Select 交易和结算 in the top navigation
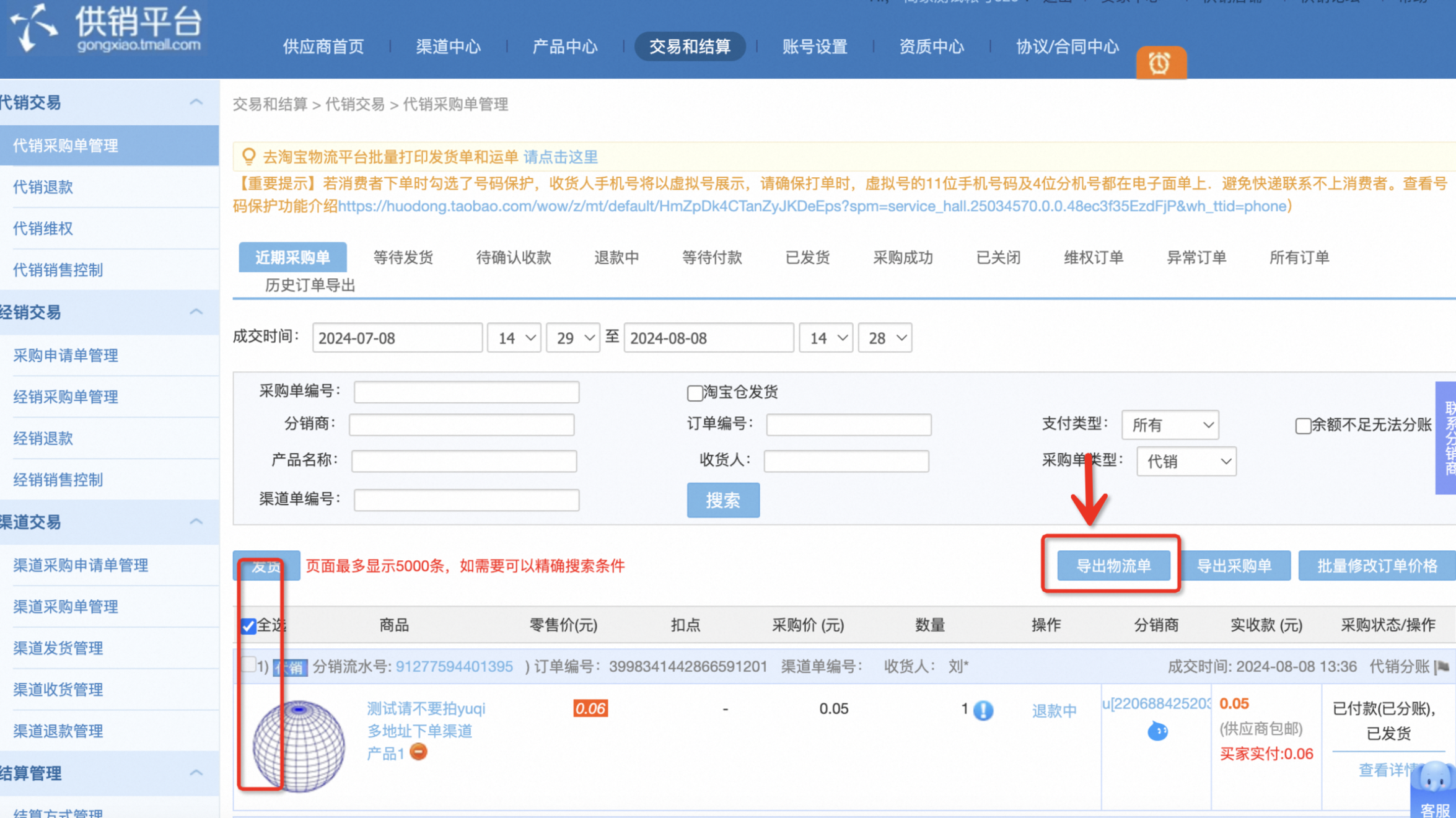The width and height of the screenshot is (1456, 818). click(690, 46)
